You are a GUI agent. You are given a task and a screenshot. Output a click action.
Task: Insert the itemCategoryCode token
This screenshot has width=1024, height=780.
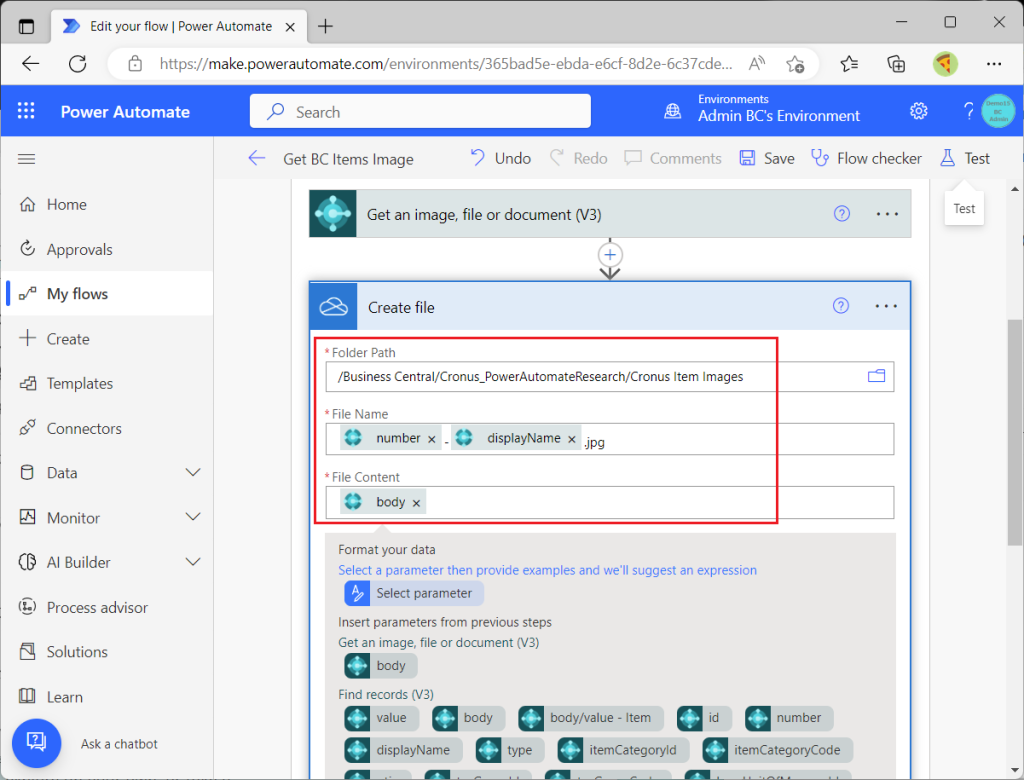(x=777, y=750)
